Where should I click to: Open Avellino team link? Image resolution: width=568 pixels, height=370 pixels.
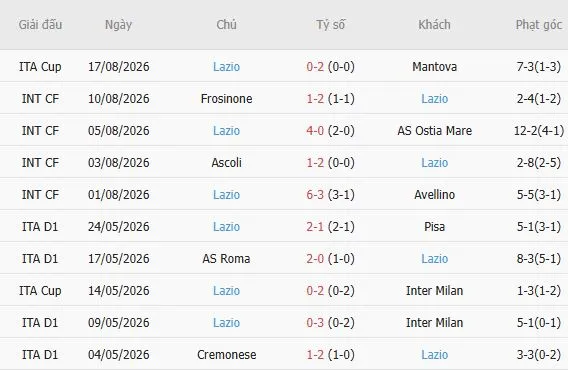coord(434,195)
